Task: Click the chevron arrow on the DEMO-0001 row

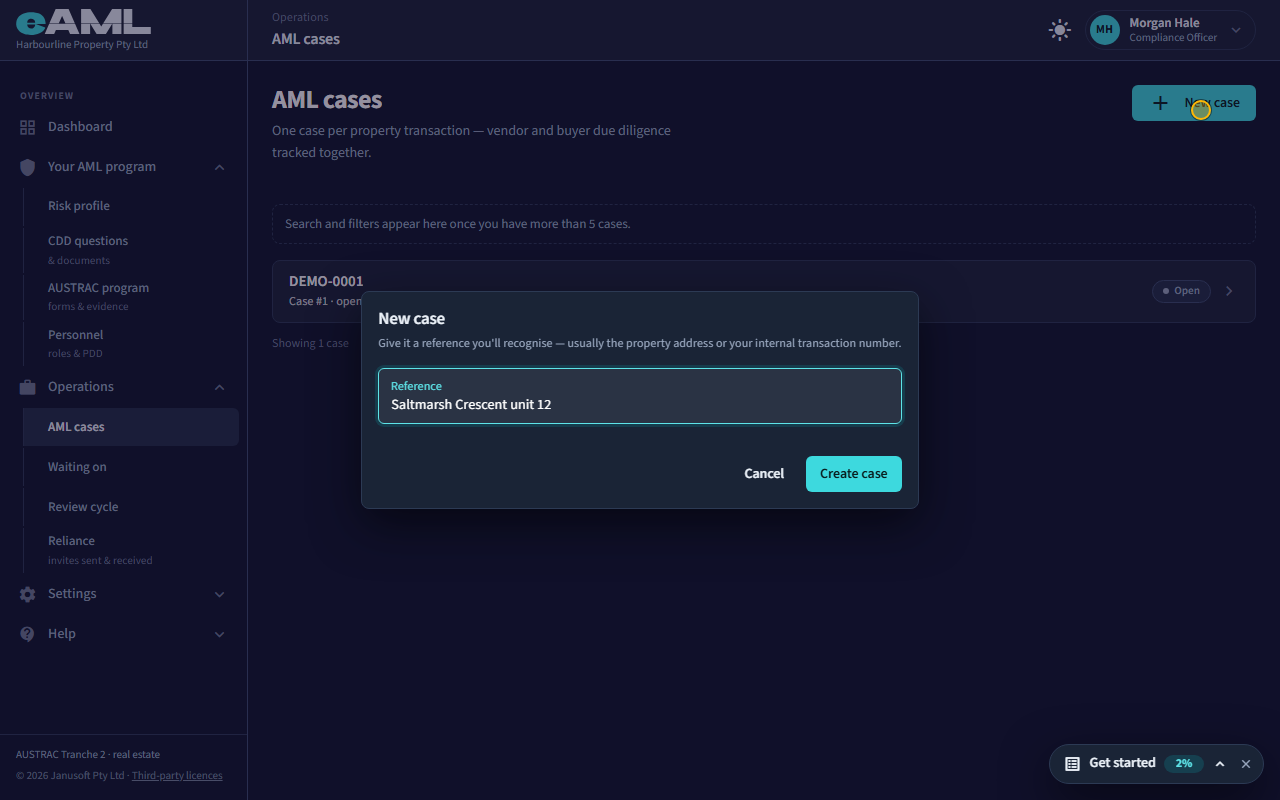Action: point(1230,291)
